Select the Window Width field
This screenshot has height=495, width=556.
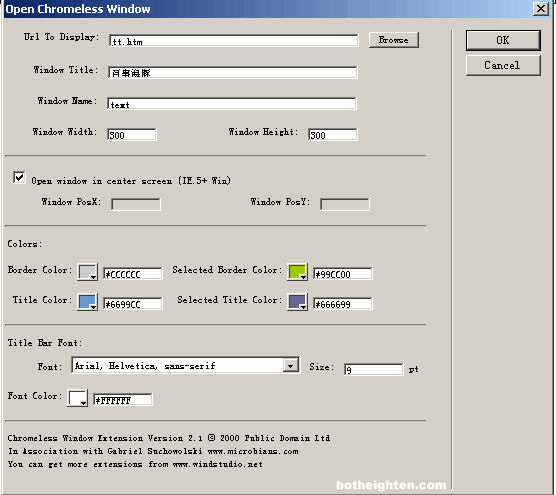pos(132,134)
